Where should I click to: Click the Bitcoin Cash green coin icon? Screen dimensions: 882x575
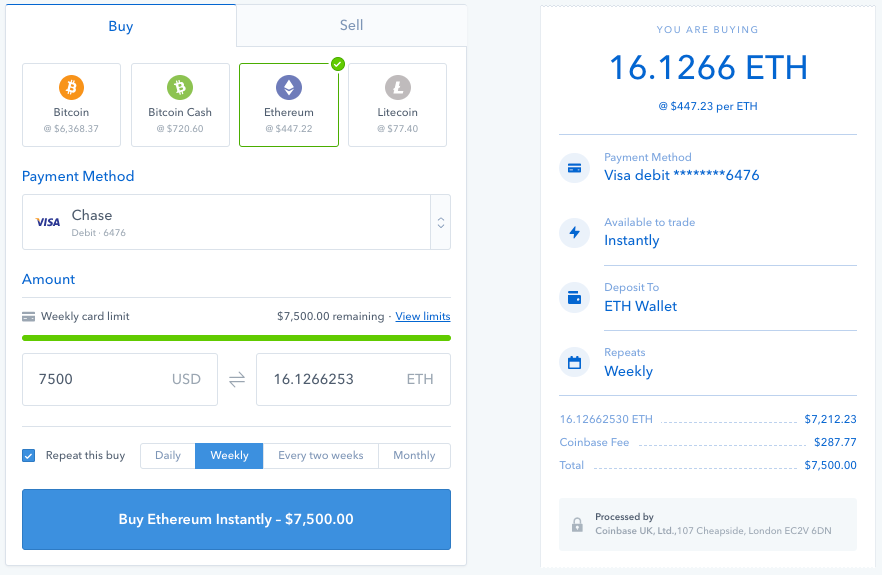pos(180,88)
